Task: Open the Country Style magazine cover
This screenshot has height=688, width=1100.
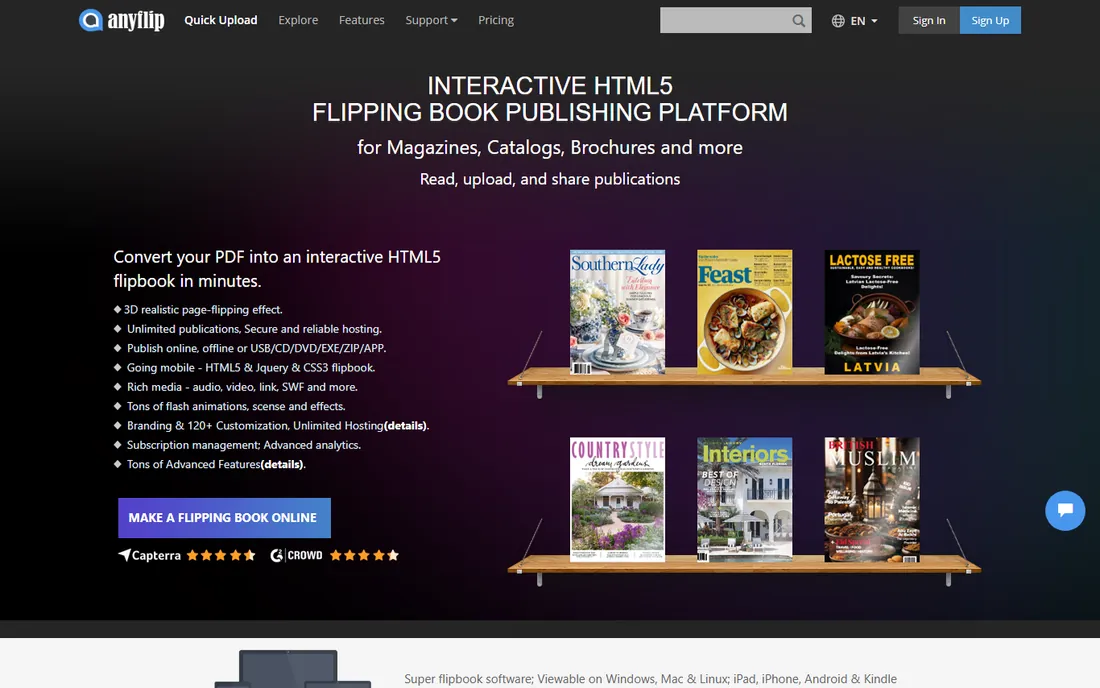Action: (x=617, y=499)
